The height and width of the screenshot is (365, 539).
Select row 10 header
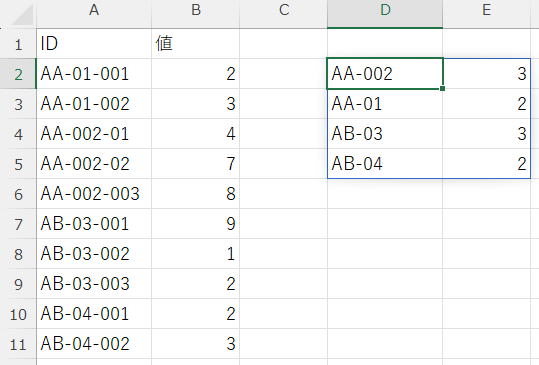click(18, 313)
